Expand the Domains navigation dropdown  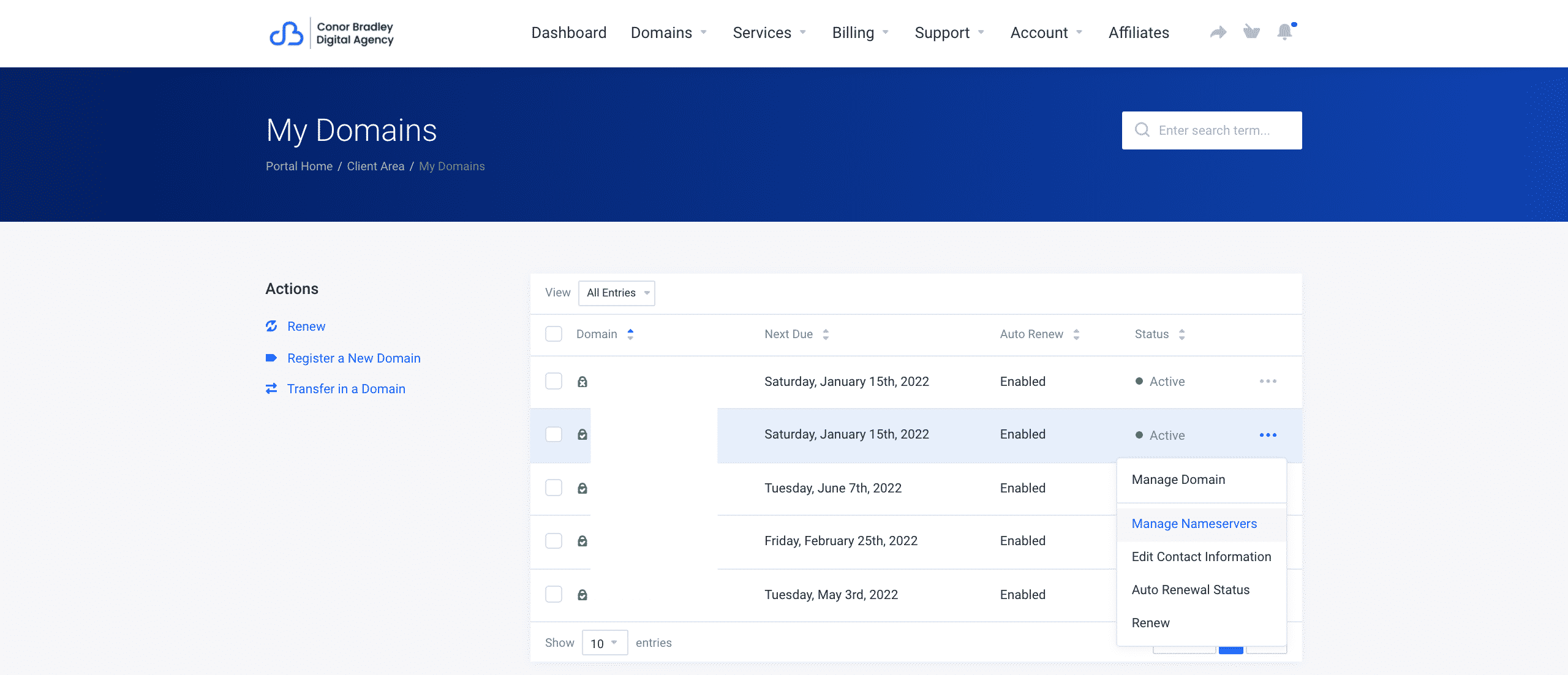pyautogui.click(x=669, y=32)
